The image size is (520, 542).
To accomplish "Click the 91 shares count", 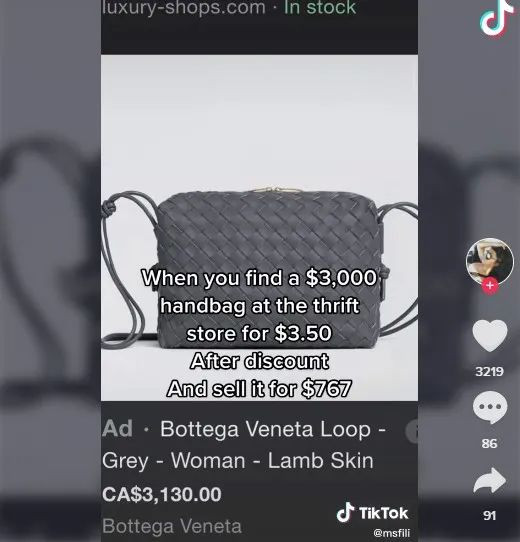I will (x=489, y=515).
